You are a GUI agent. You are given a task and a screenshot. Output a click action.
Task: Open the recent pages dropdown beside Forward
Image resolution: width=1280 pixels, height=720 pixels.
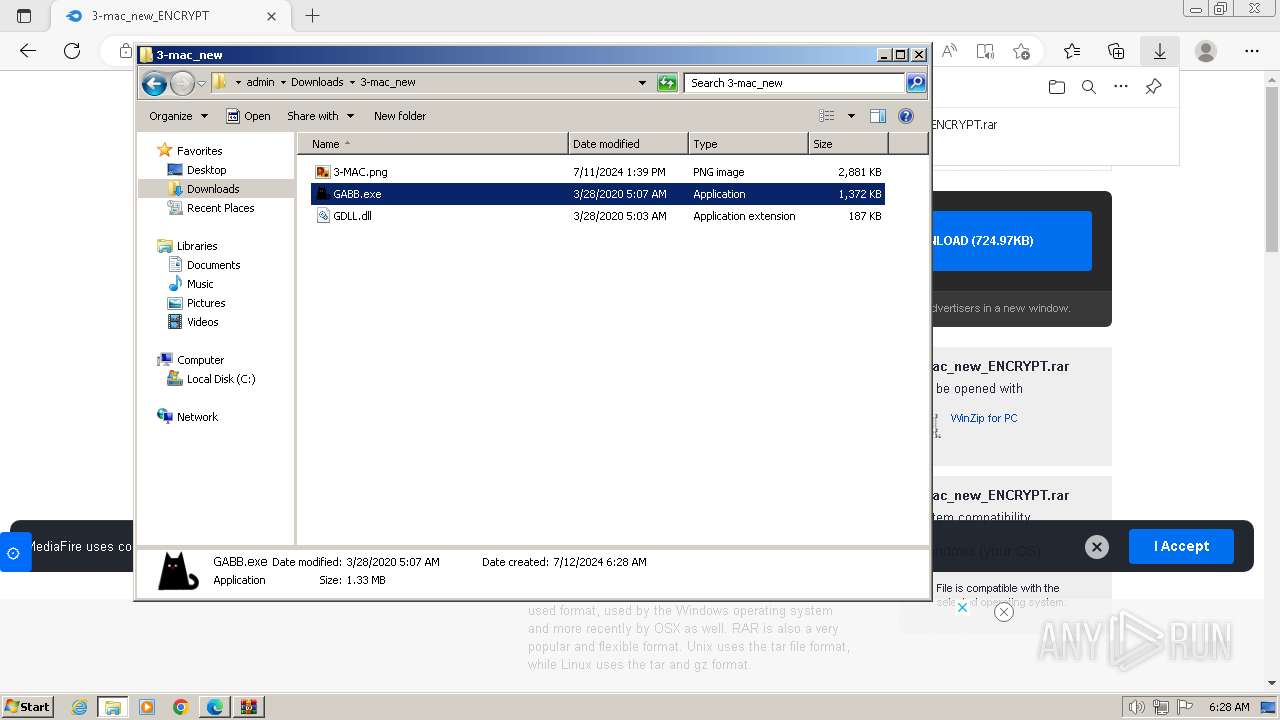pyautogui.click(x=202, y=83)
